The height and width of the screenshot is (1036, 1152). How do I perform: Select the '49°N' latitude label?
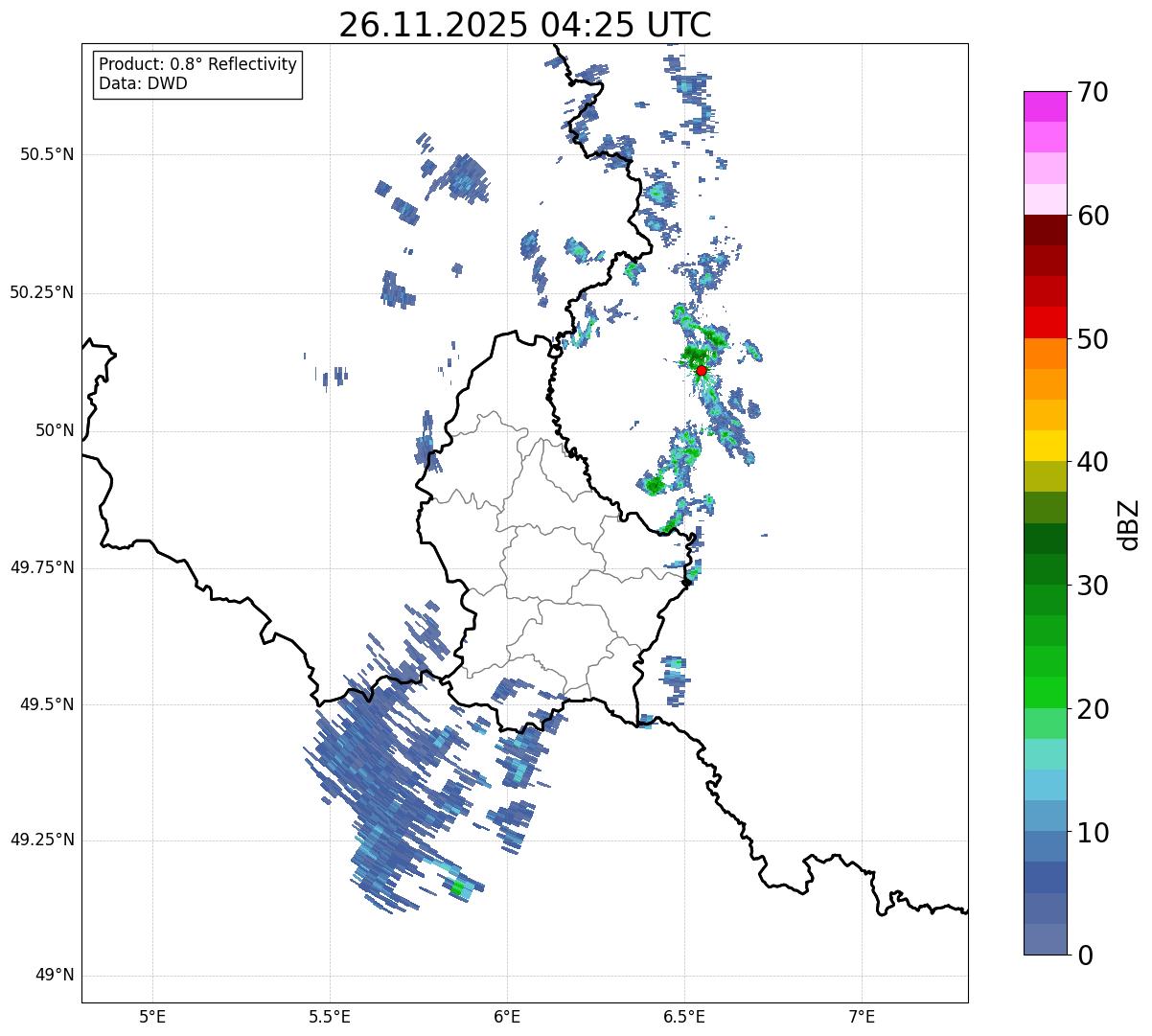(x=55, y=976)
